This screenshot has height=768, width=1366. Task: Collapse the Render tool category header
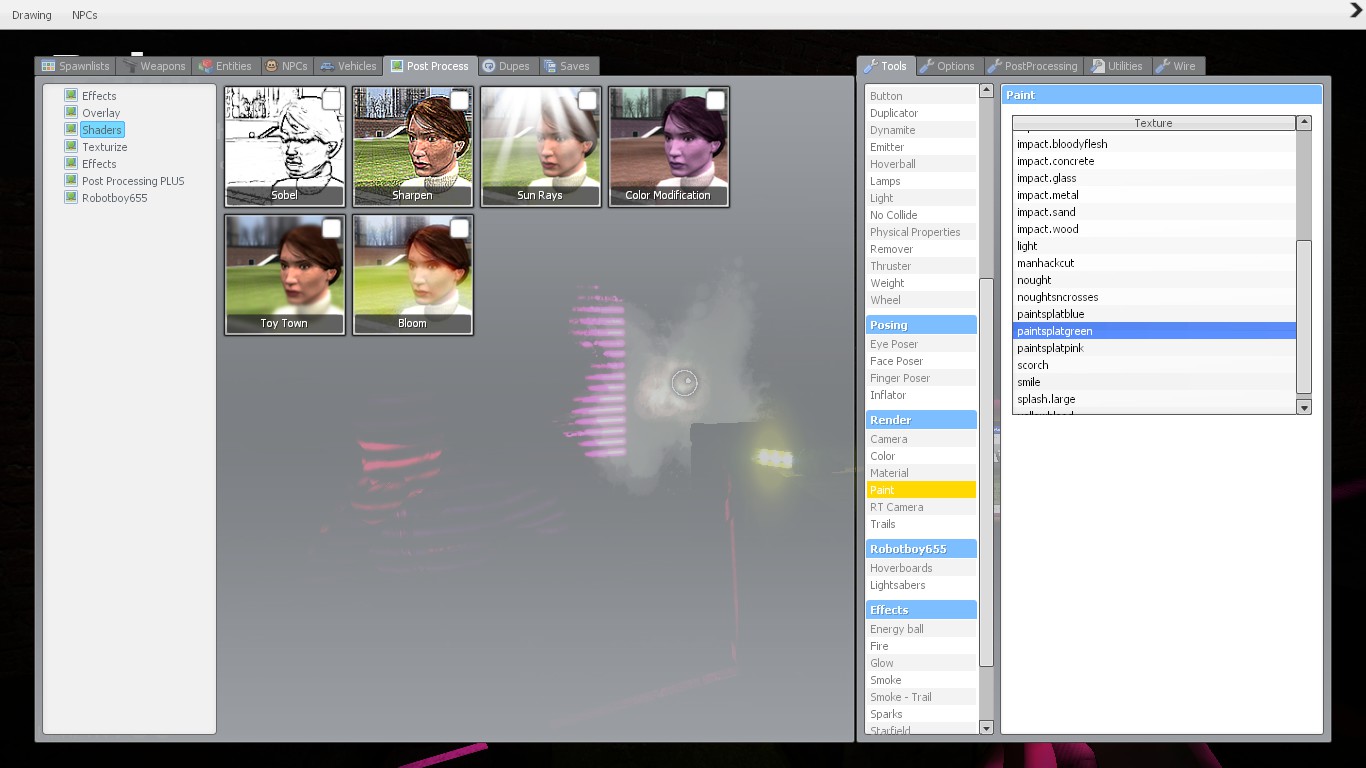[x=921, y=420]
